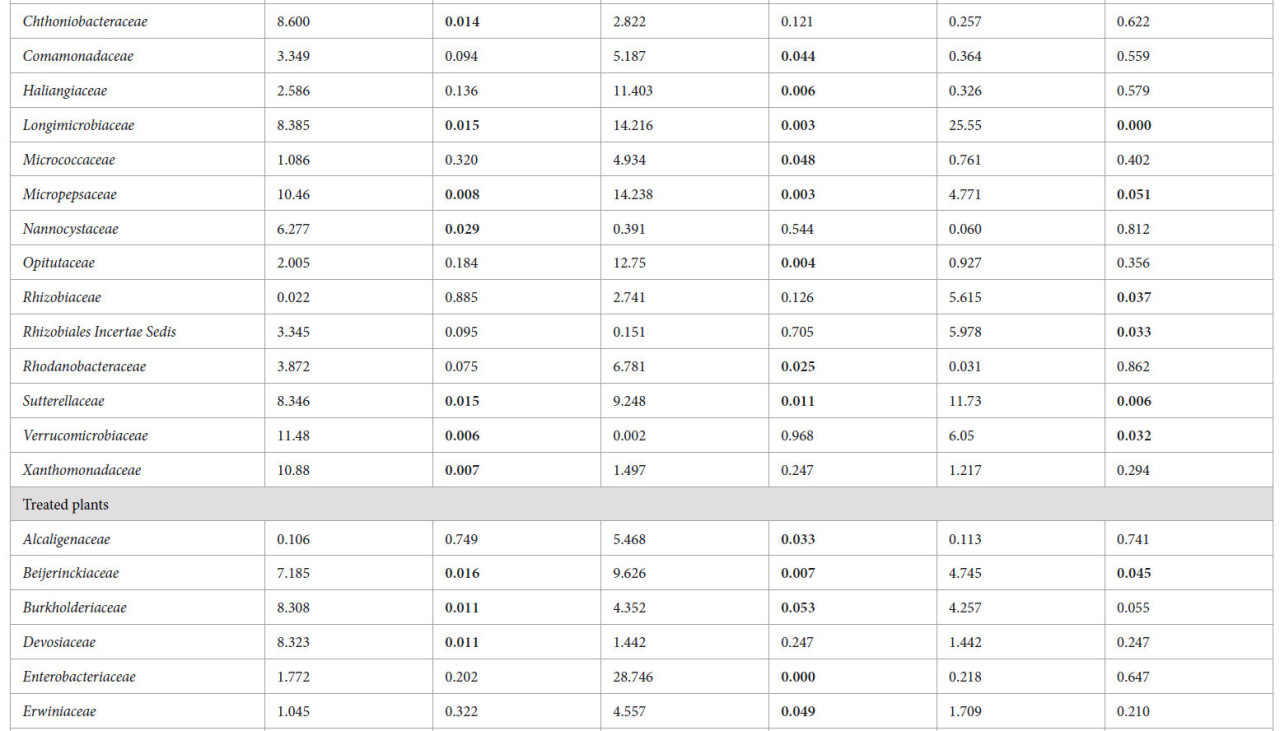The width and height of the screenshot is (1280, 731).
Task: Click the Rhodanobacteraceae family label
Action: point(84,367)
